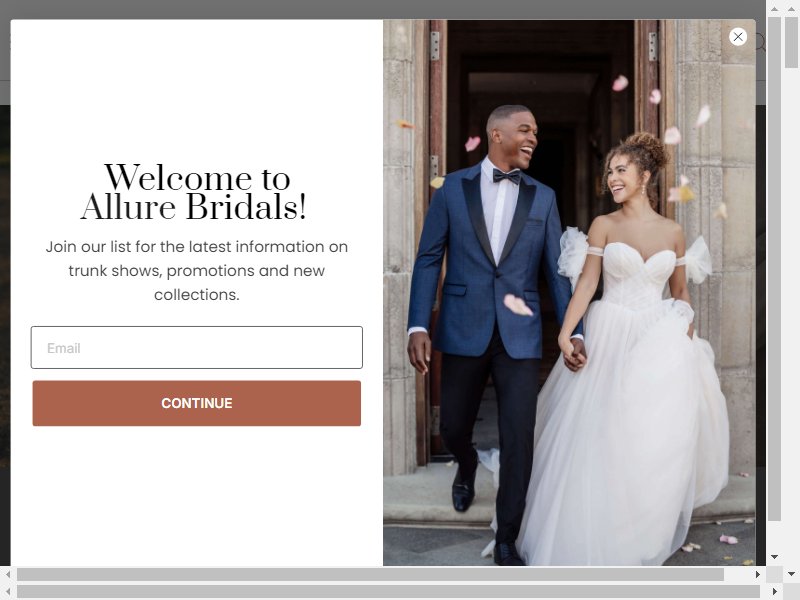Click the upper horizontal scrollbar right arrow
Viewport: 800px width, 600px height.
click(758, 574)
